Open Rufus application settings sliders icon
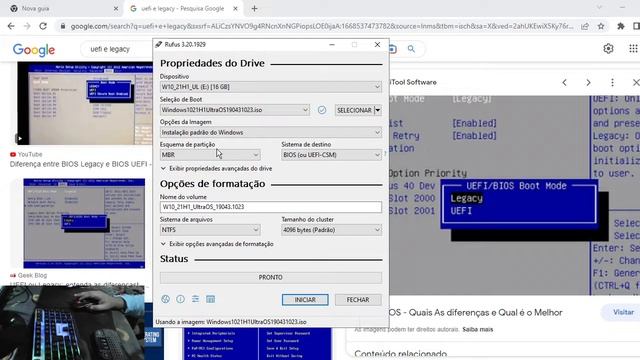This screenshot has height=360, width=640. tap(196, 299)
